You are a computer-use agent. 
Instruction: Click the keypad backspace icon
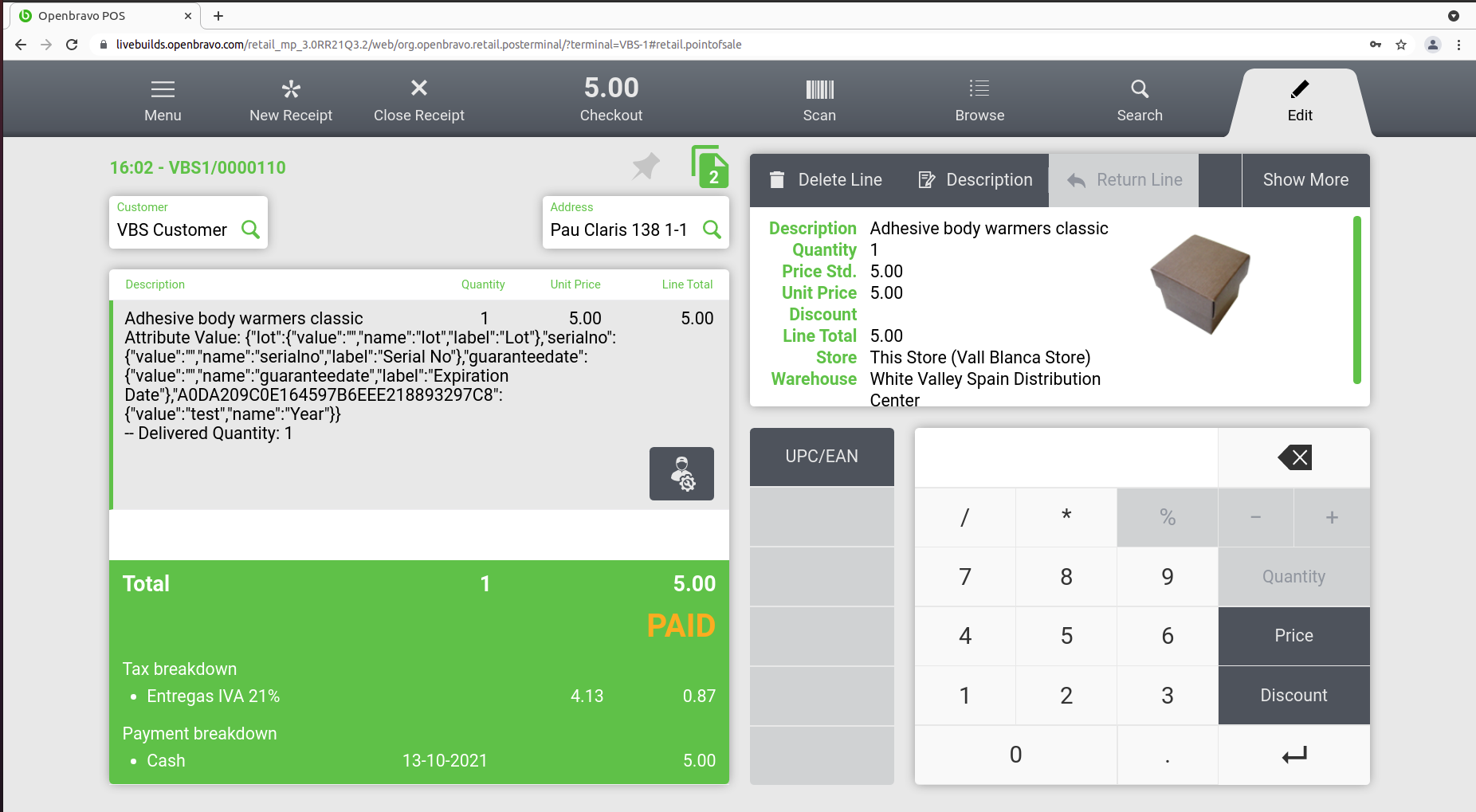tap(1294, 457)
